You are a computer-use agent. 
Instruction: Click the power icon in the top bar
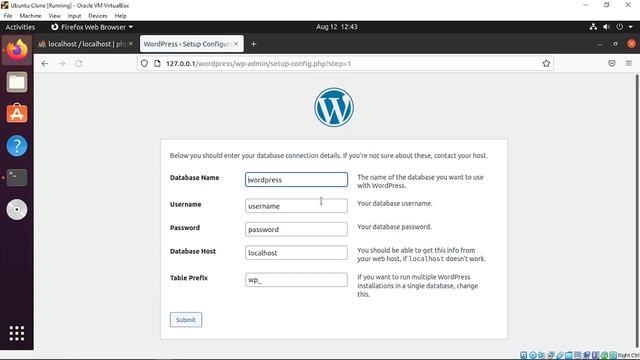tap(620, 27)
